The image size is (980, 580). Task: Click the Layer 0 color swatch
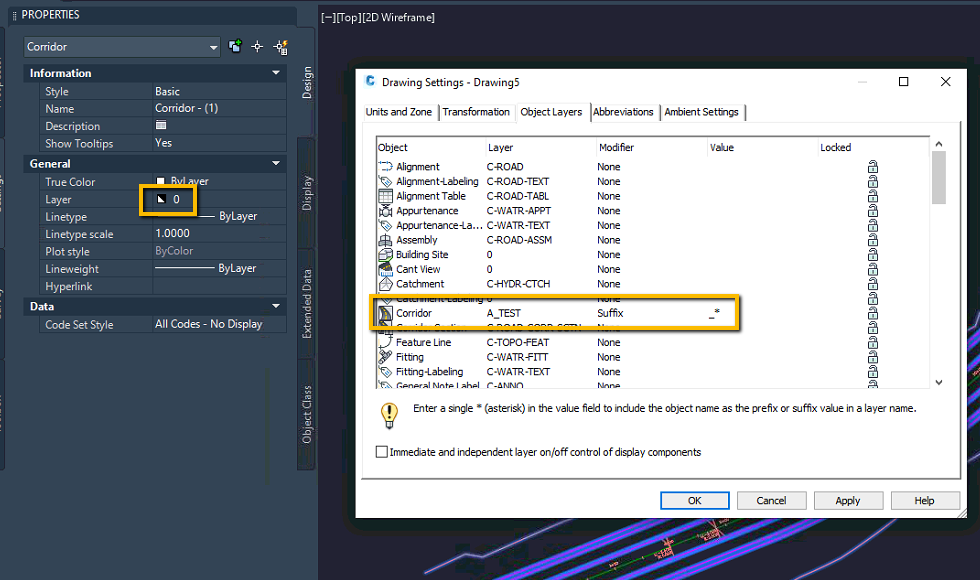[x=161, y=199]
